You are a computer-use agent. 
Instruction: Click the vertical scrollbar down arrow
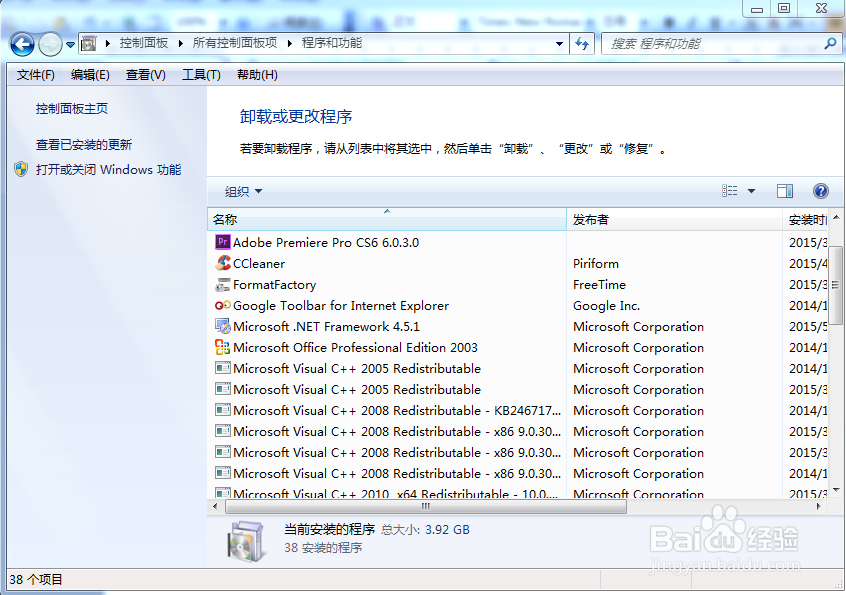836,490
